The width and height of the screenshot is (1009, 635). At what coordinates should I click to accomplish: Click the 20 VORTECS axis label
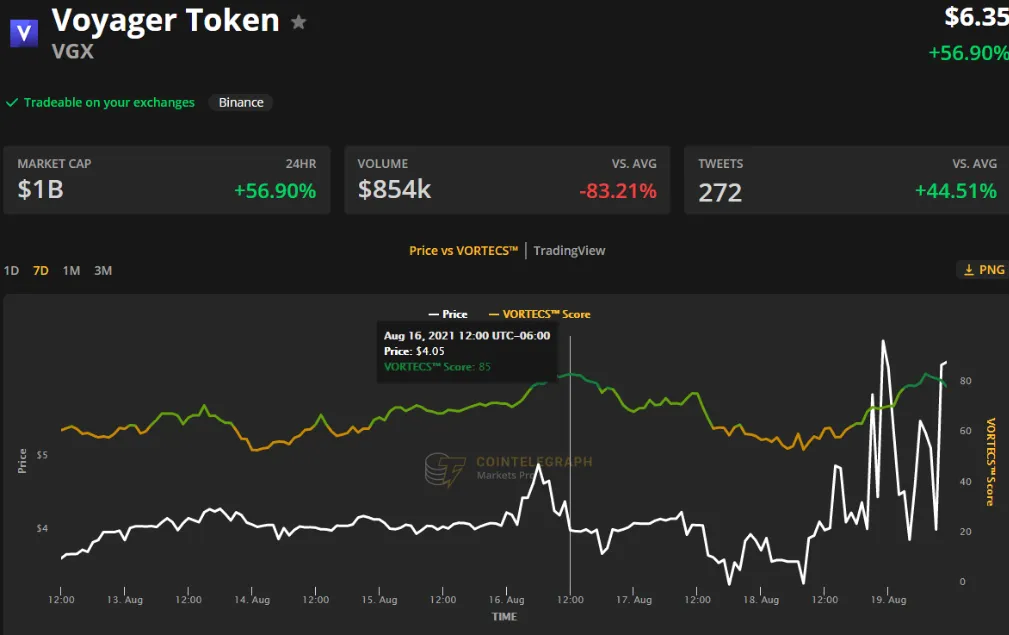[x=965, y=531]
